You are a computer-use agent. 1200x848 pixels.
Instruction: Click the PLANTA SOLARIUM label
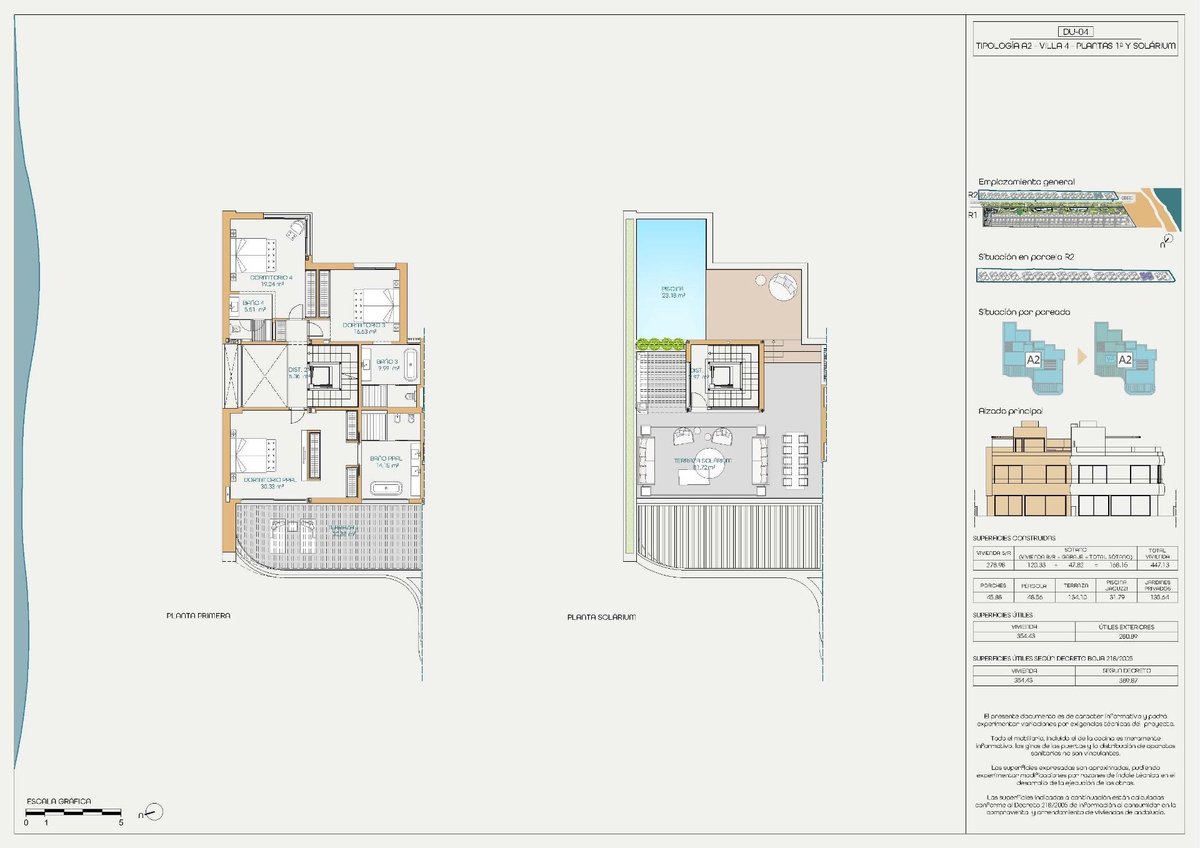[x=601, y=617]
